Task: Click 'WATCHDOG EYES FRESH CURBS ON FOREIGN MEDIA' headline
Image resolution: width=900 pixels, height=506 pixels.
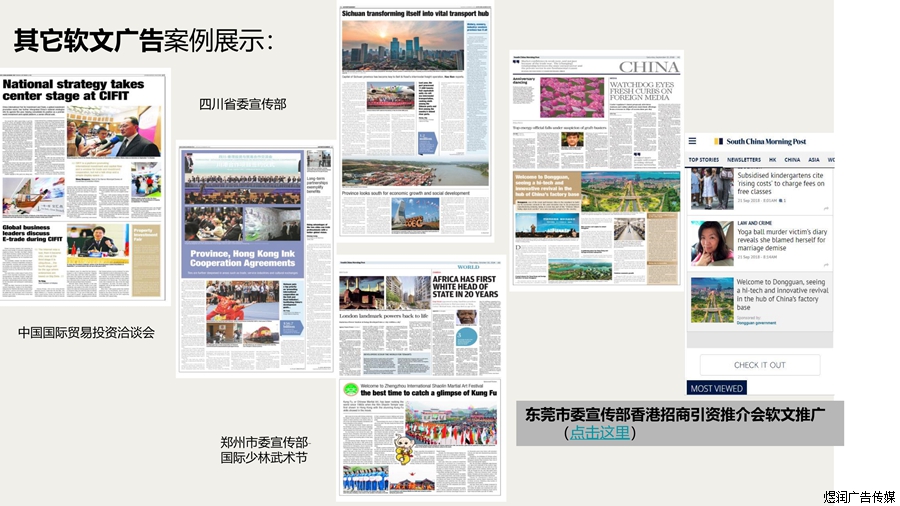Action: 641,91
